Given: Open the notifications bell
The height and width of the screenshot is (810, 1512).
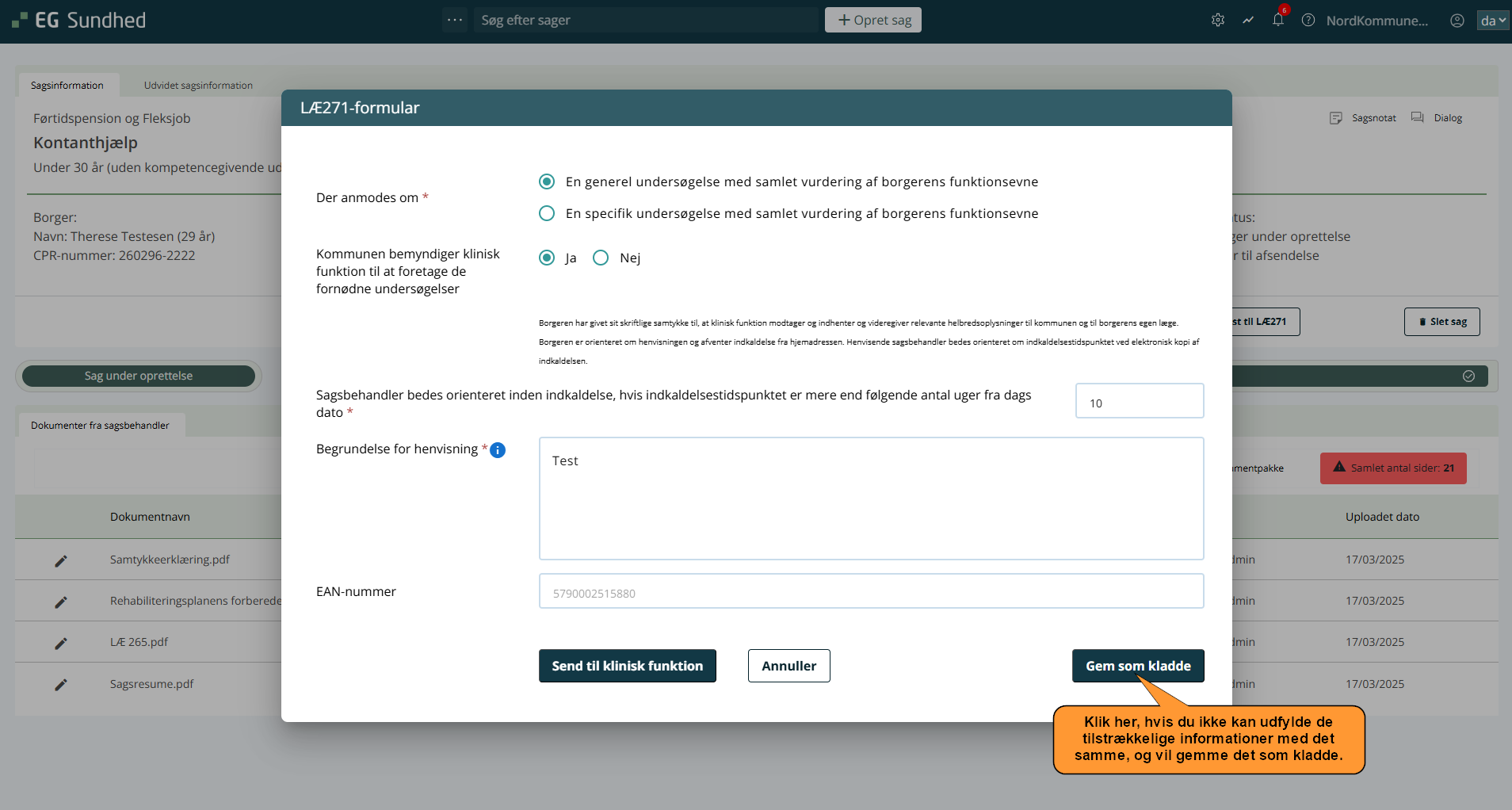Looking at the screenshot, I should point(1277,21).
